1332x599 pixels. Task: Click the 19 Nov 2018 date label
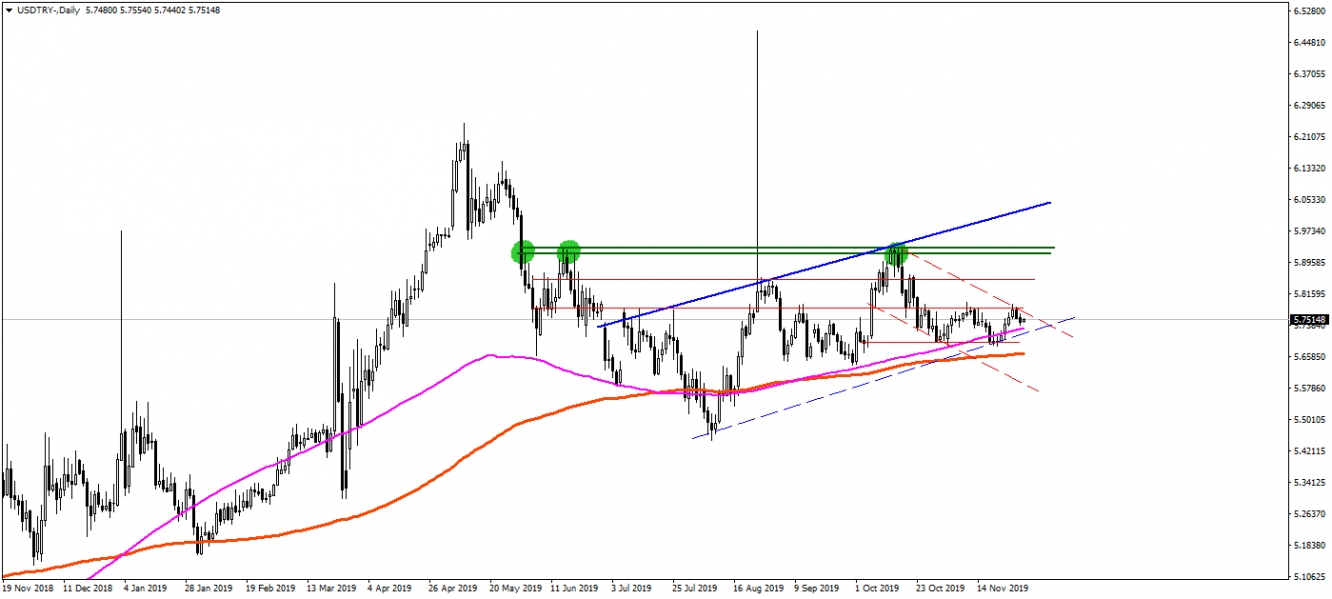click(28, 589)
